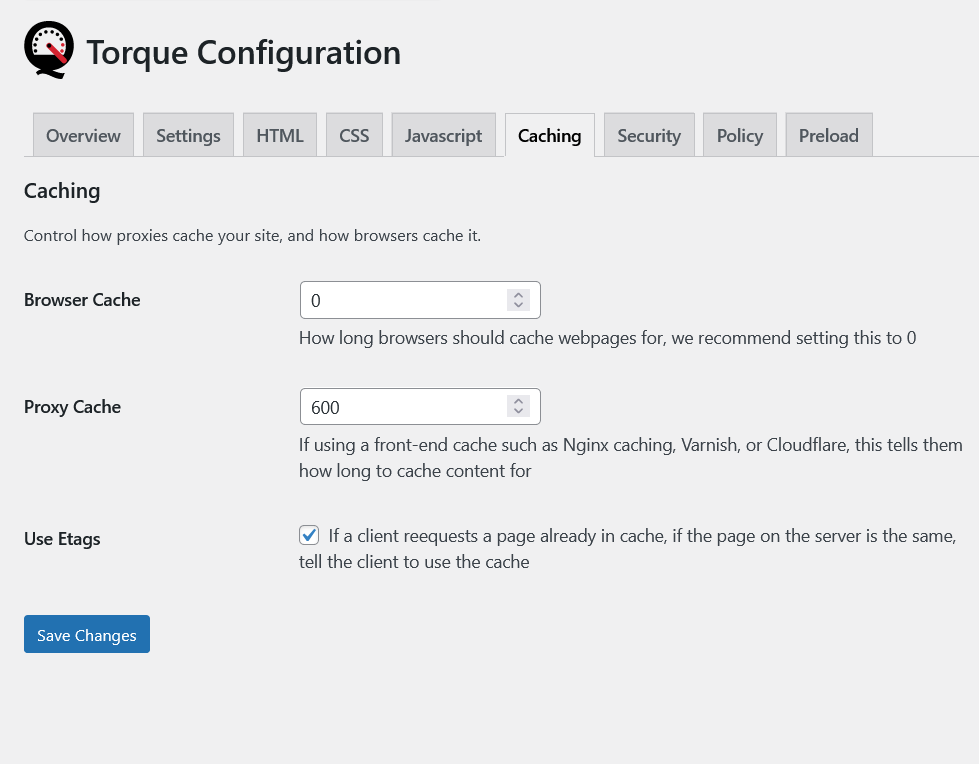The height and width of the screenshot is (764, 979).
Task: Decrease Browser Cache value with down arrow
Action: click(x=518, y=305)
